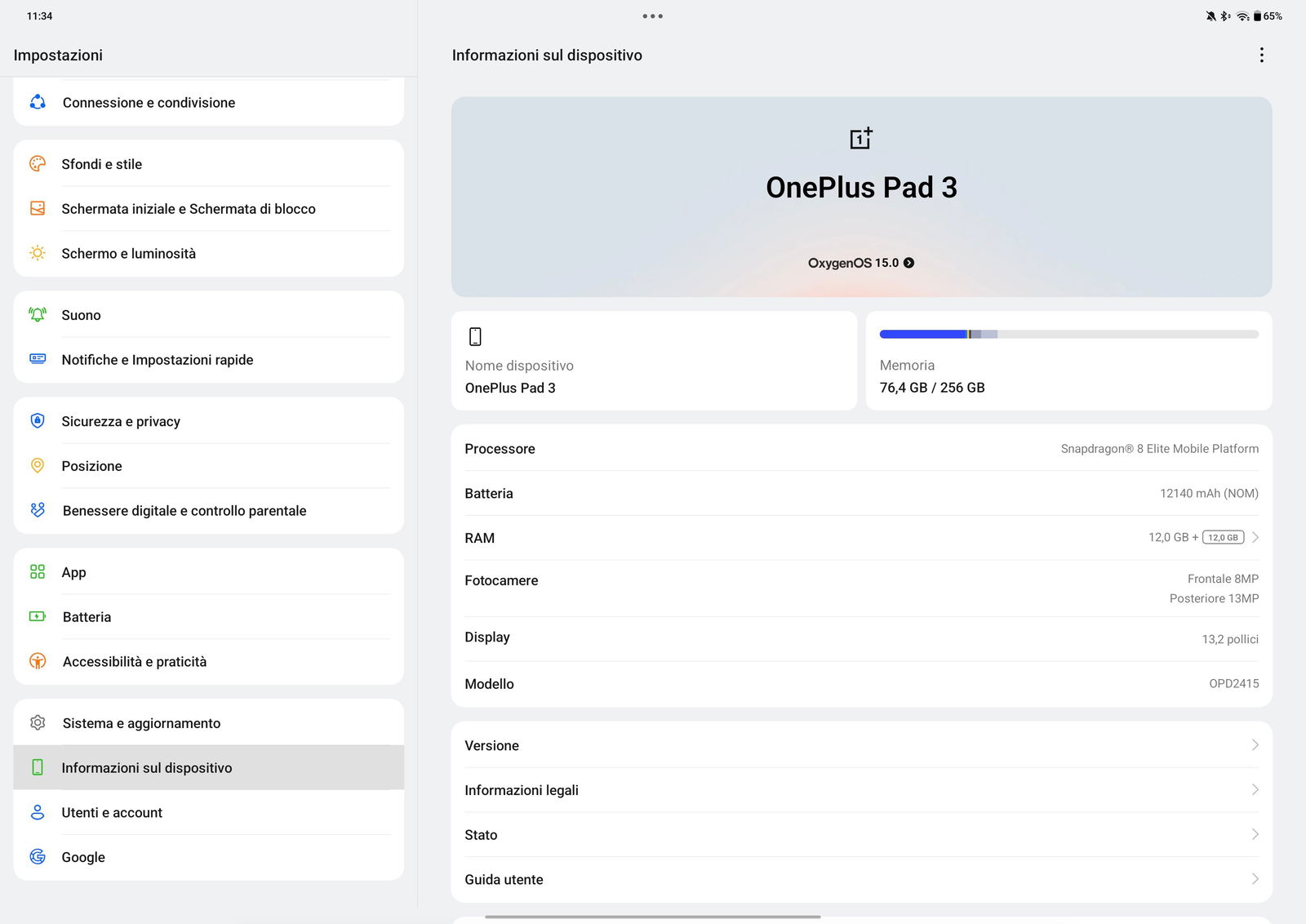
Task: Open Connessione e condivisione settings
Action: coord(209,102)
